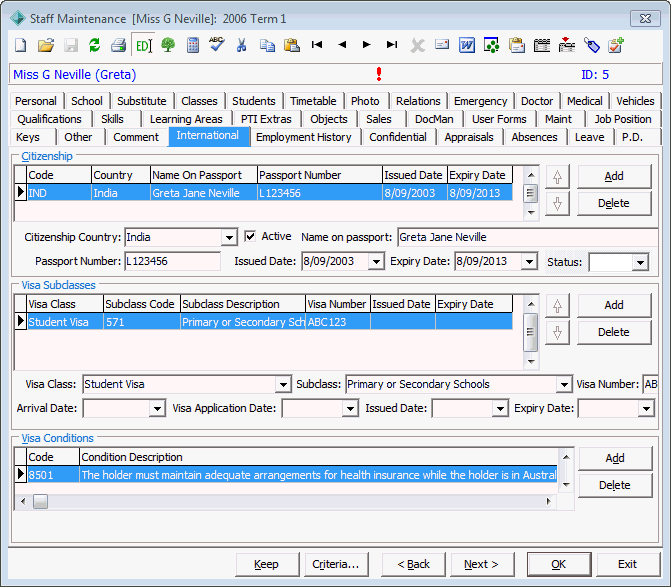Open passport Expiry Date picker dropdown
This screenshot has width=671, height=587.
tap(529, 261)
